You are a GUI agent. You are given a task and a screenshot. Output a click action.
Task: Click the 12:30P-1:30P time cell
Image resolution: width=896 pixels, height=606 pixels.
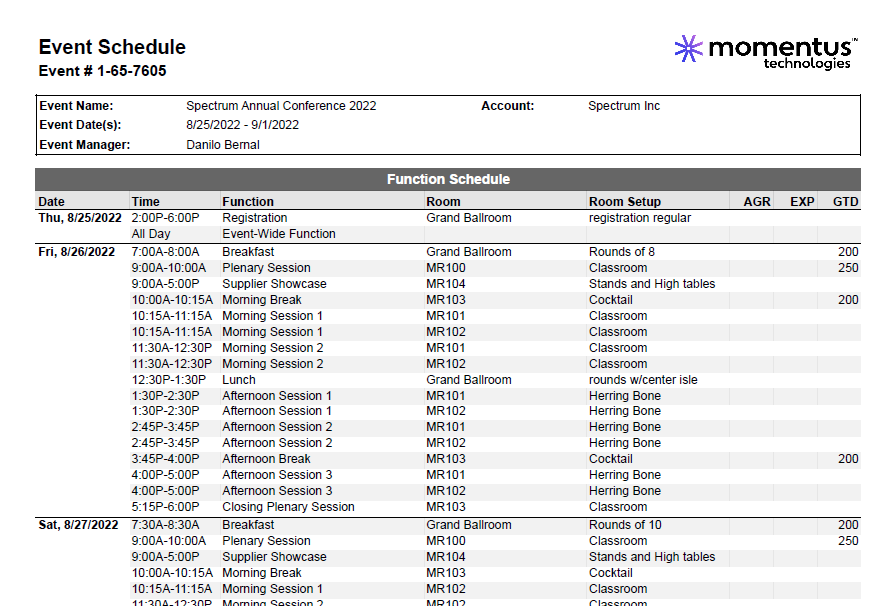(169, 380)
